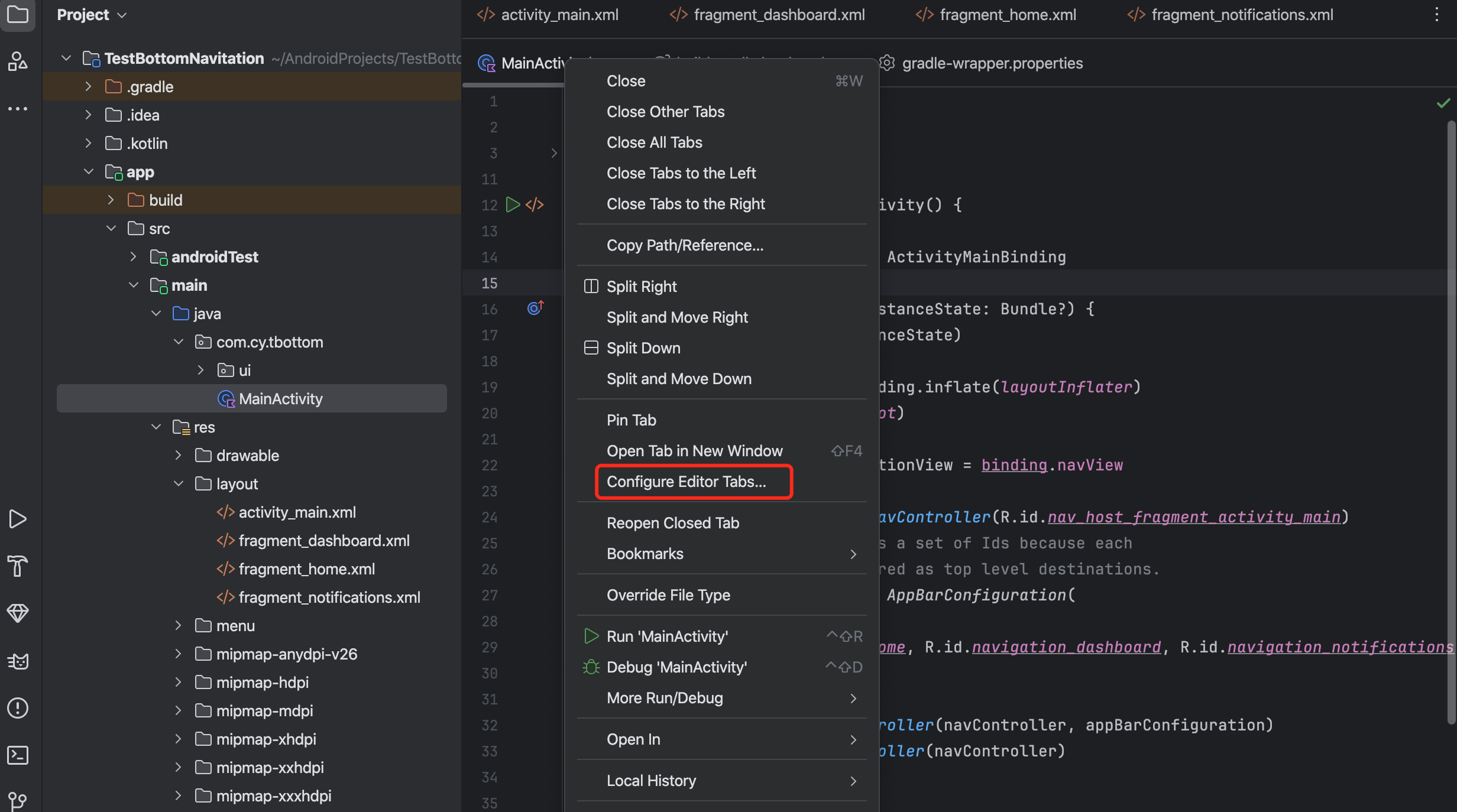This screenshot has height=812, width=1457.
Task: Expand the folded region on line 3
Action: pos(554,153)
